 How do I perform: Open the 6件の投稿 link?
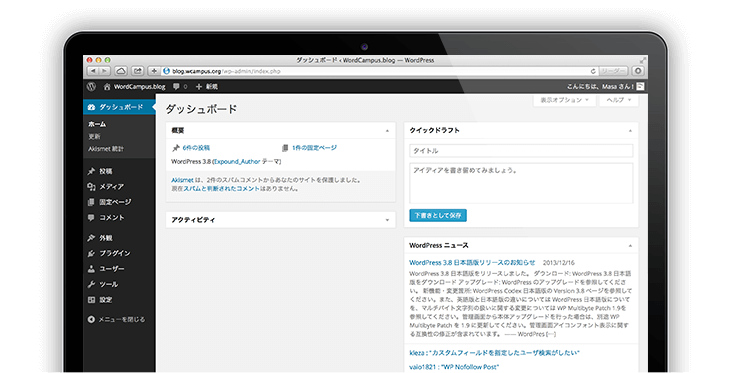pyautogui.click(x=196, y=148)
